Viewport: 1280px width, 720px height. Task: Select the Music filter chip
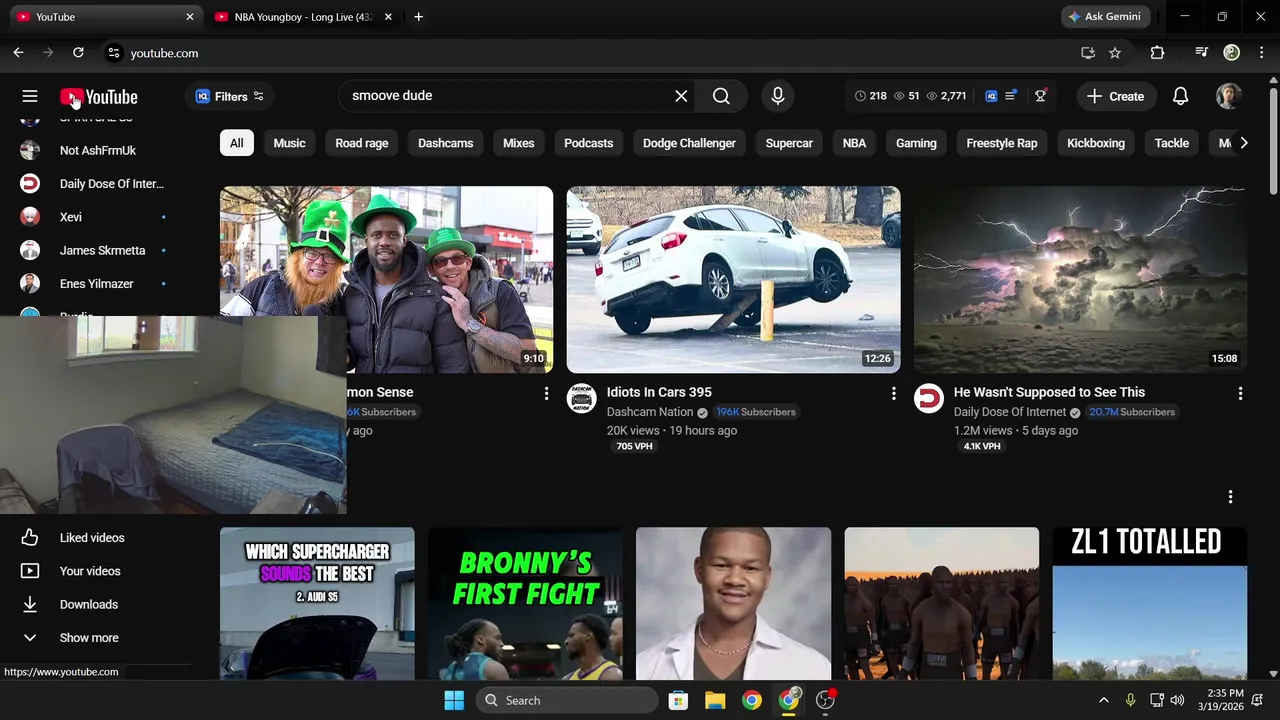(x=289, y=143)
